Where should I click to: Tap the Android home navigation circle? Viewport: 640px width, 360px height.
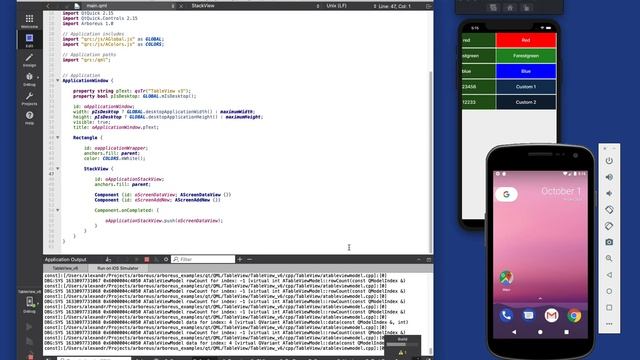(x=540, y=332)
